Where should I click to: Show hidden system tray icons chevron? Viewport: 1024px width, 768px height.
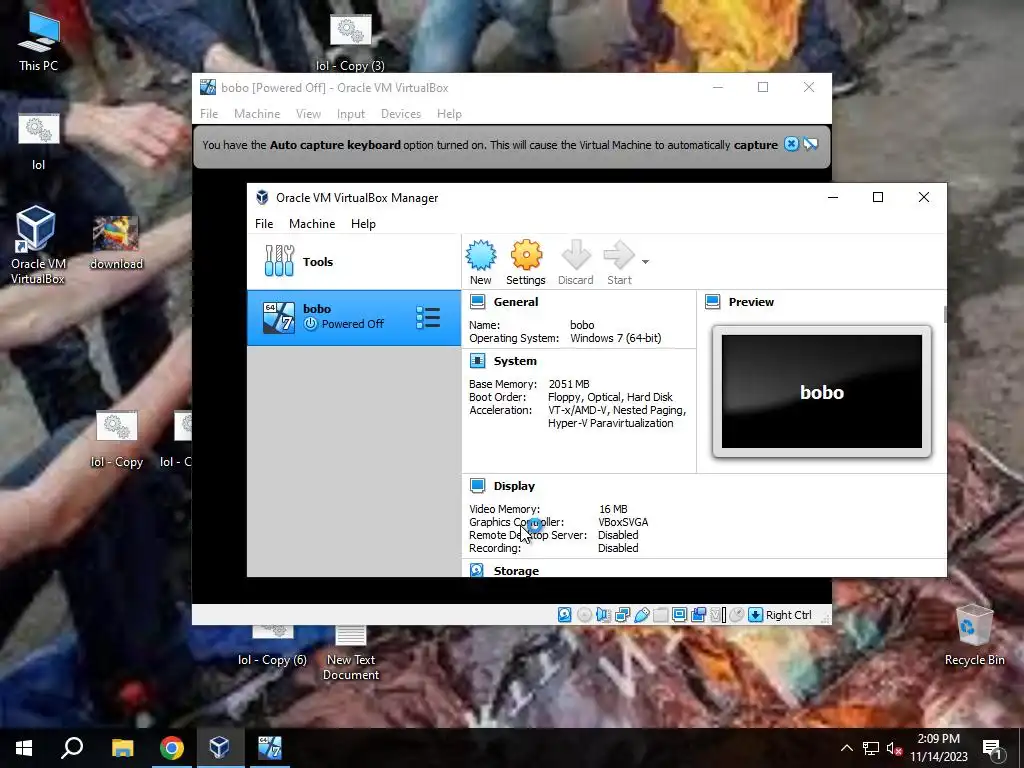coord(846,748)
